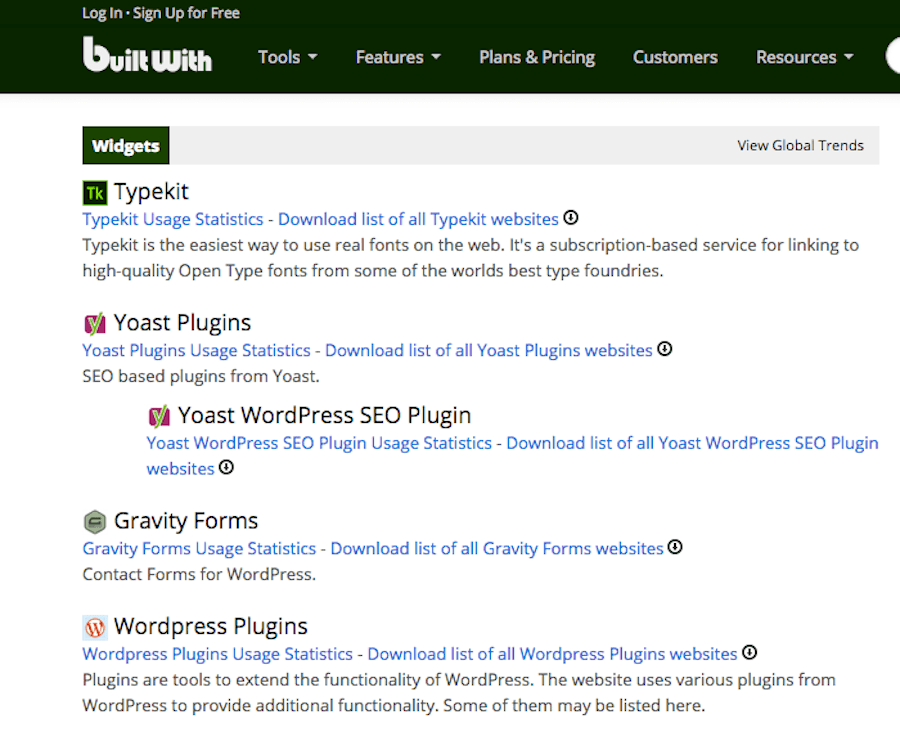
Task: Click the Yoast Plugins logo icon
Action: tap(95, 324)
